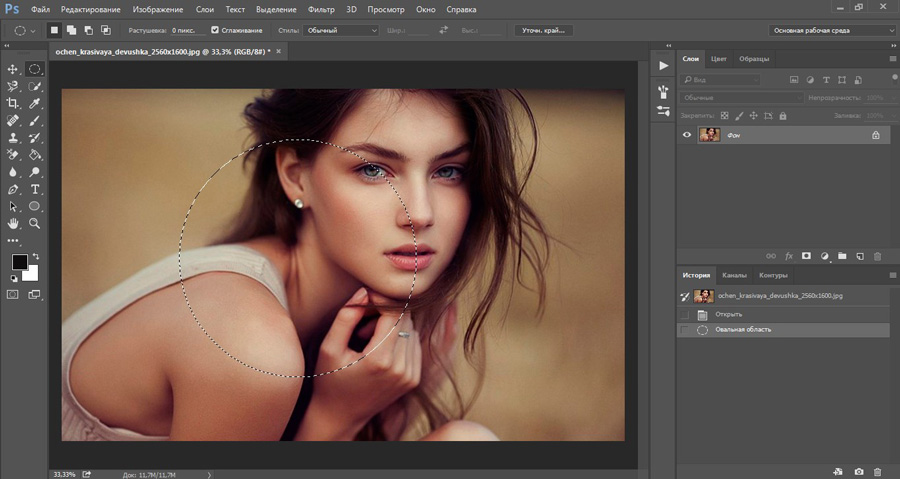The image size is (900, 479).
Task: Open the layer blending mode dropdown
Action: [741, 98]
